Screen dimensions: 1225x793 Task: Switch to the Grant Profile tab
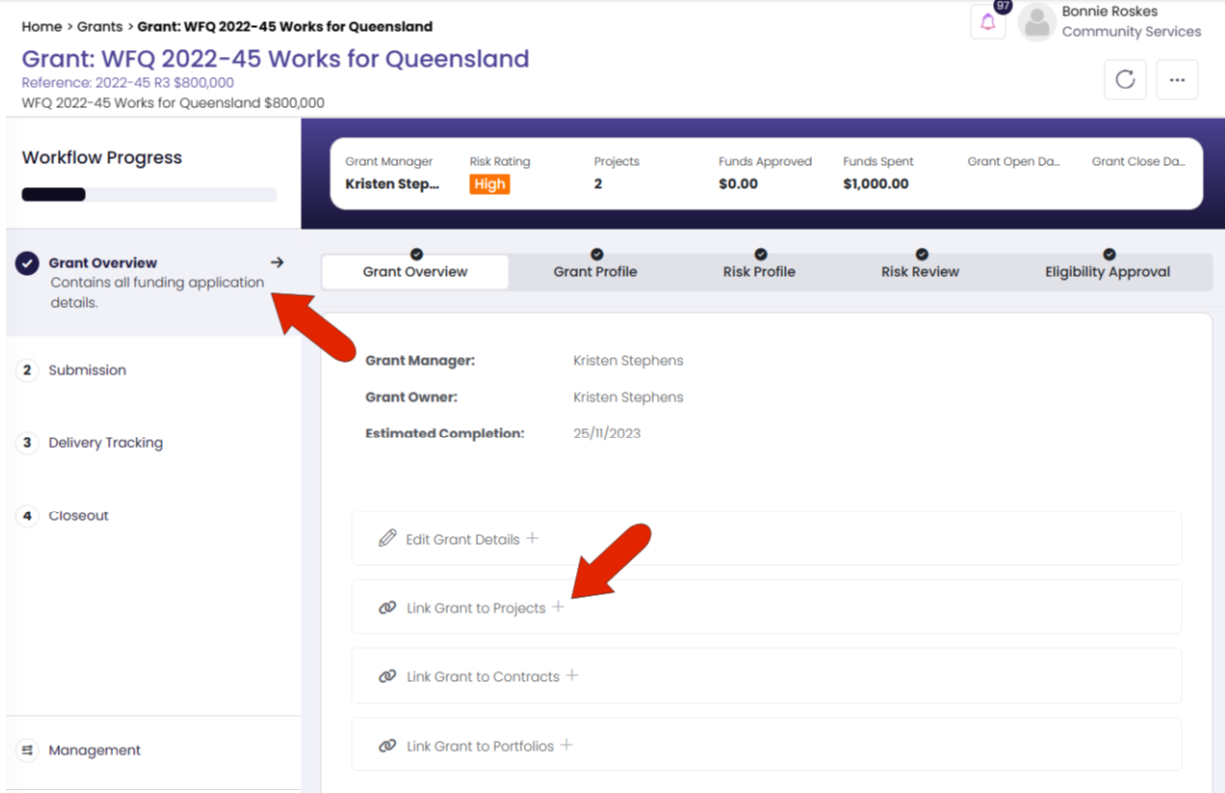coord(595,272)
